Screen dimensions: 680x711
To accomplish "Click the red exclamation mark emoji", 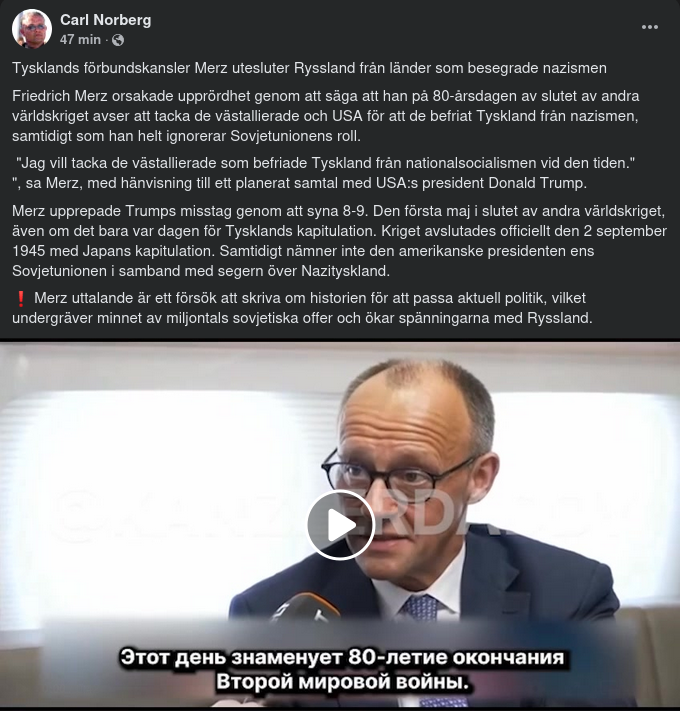I will click(x=20, y=299).
